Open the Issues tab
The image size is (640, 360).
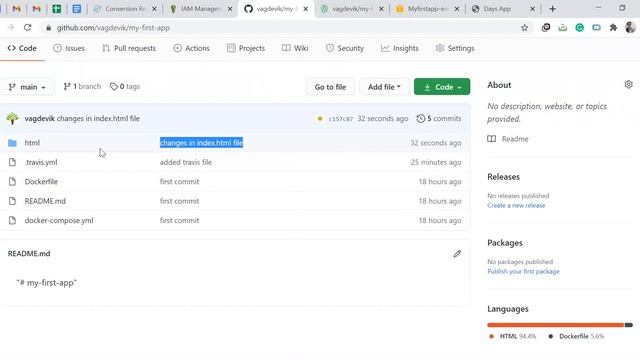click(x=69, y=48)
